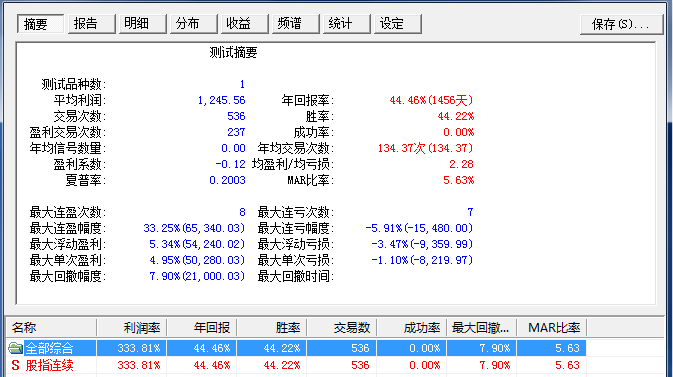Switch to the 频谱 tab

(x=296, y=24)
